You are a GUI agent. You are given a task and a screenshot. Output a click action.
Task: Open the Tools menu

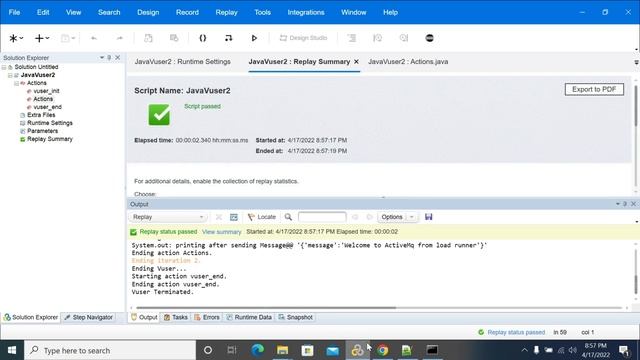tap(262, 12)
